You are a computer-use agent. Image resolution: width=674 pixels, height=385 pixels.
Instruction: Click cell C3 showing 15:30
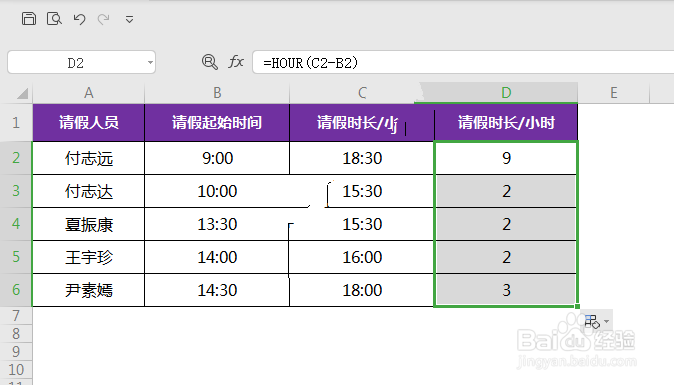tap(362, 191)
